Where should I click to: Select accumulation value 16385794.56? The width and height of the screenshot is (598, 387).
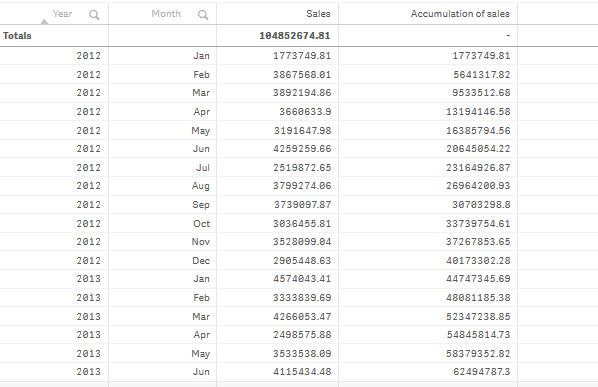478,130
